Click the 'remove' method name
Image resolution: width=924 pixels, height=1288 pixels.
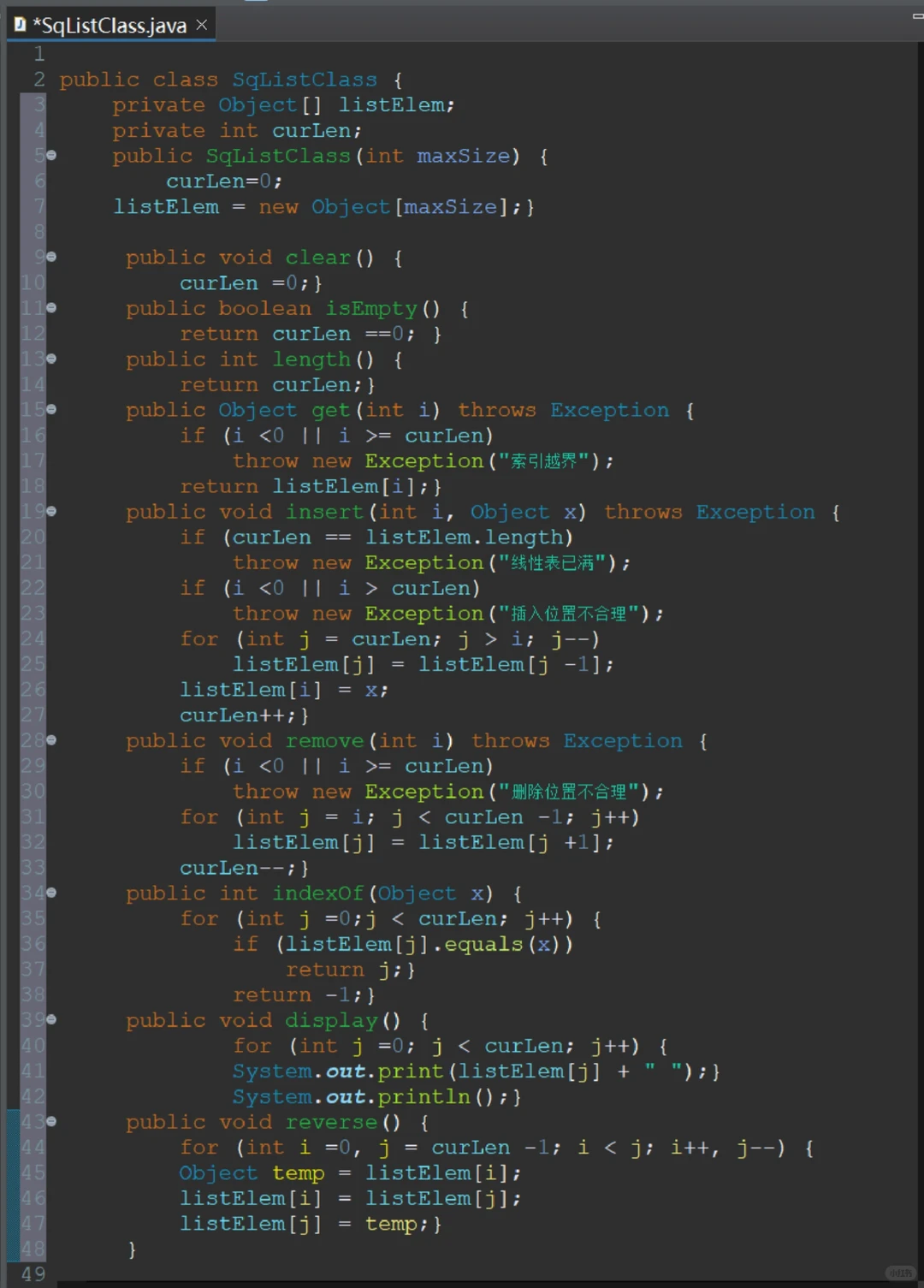324,741
